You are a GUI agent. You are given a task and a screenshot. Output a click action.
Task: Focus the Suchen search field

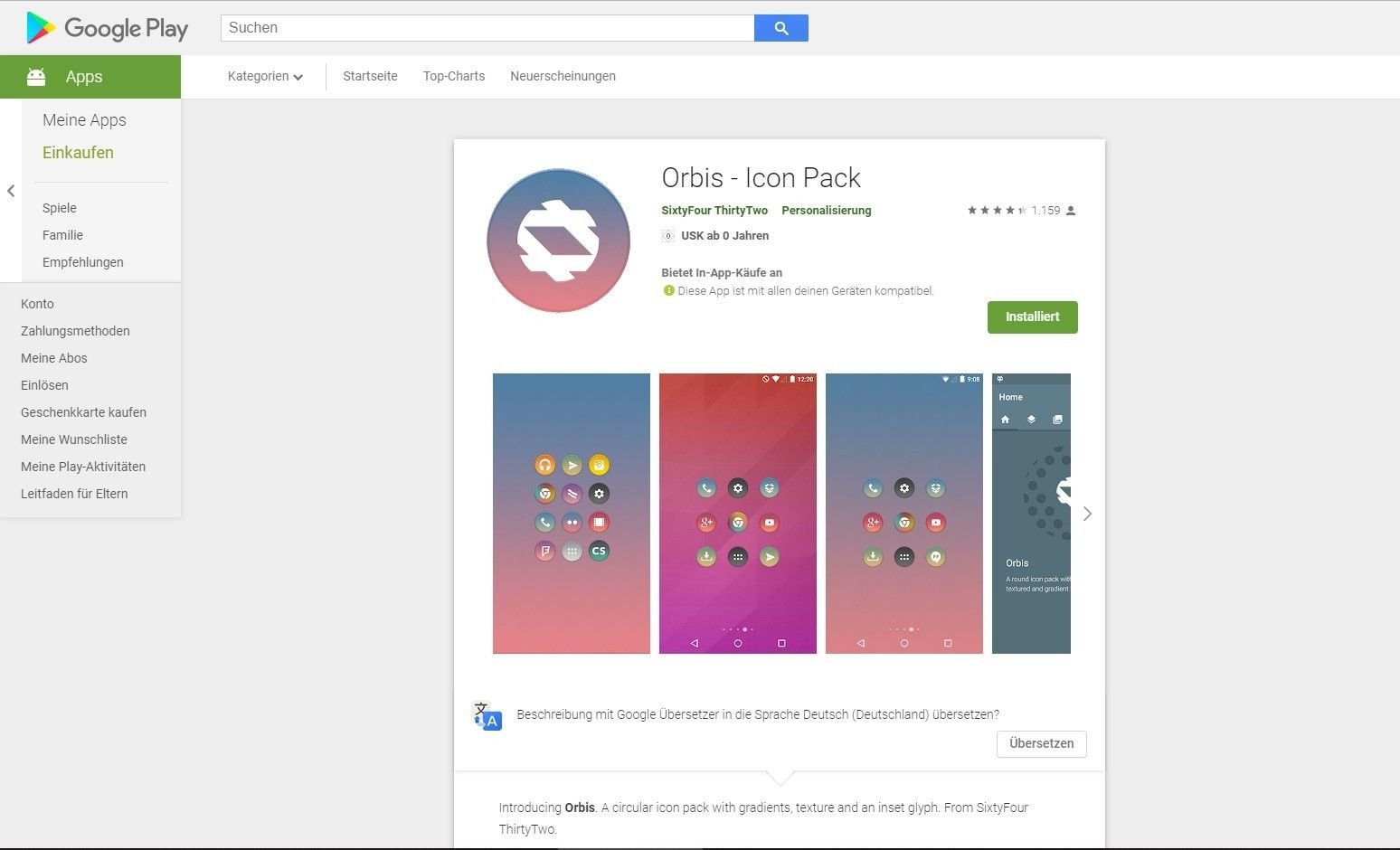pyautogui.click(x=487, y=28)
